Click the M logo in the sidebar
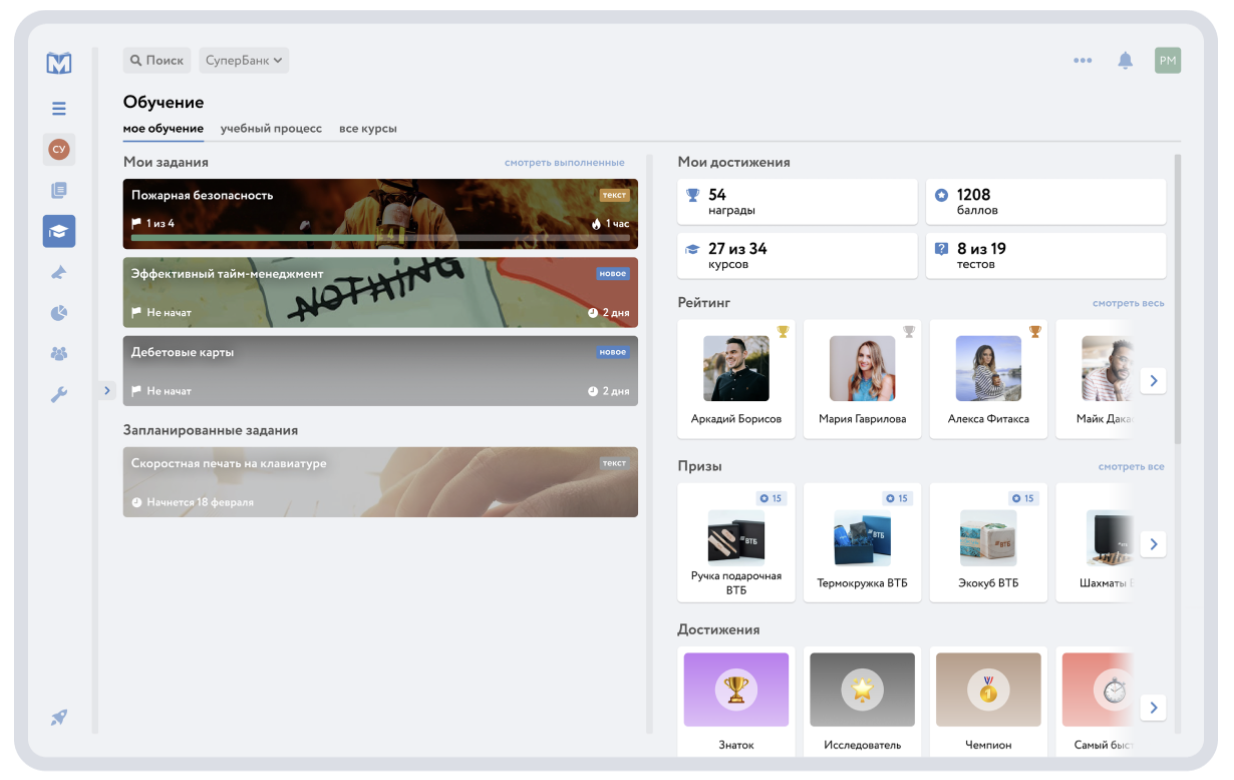Image resolution: width=1234 pixels, height=780 pixels. coord(59,62)
